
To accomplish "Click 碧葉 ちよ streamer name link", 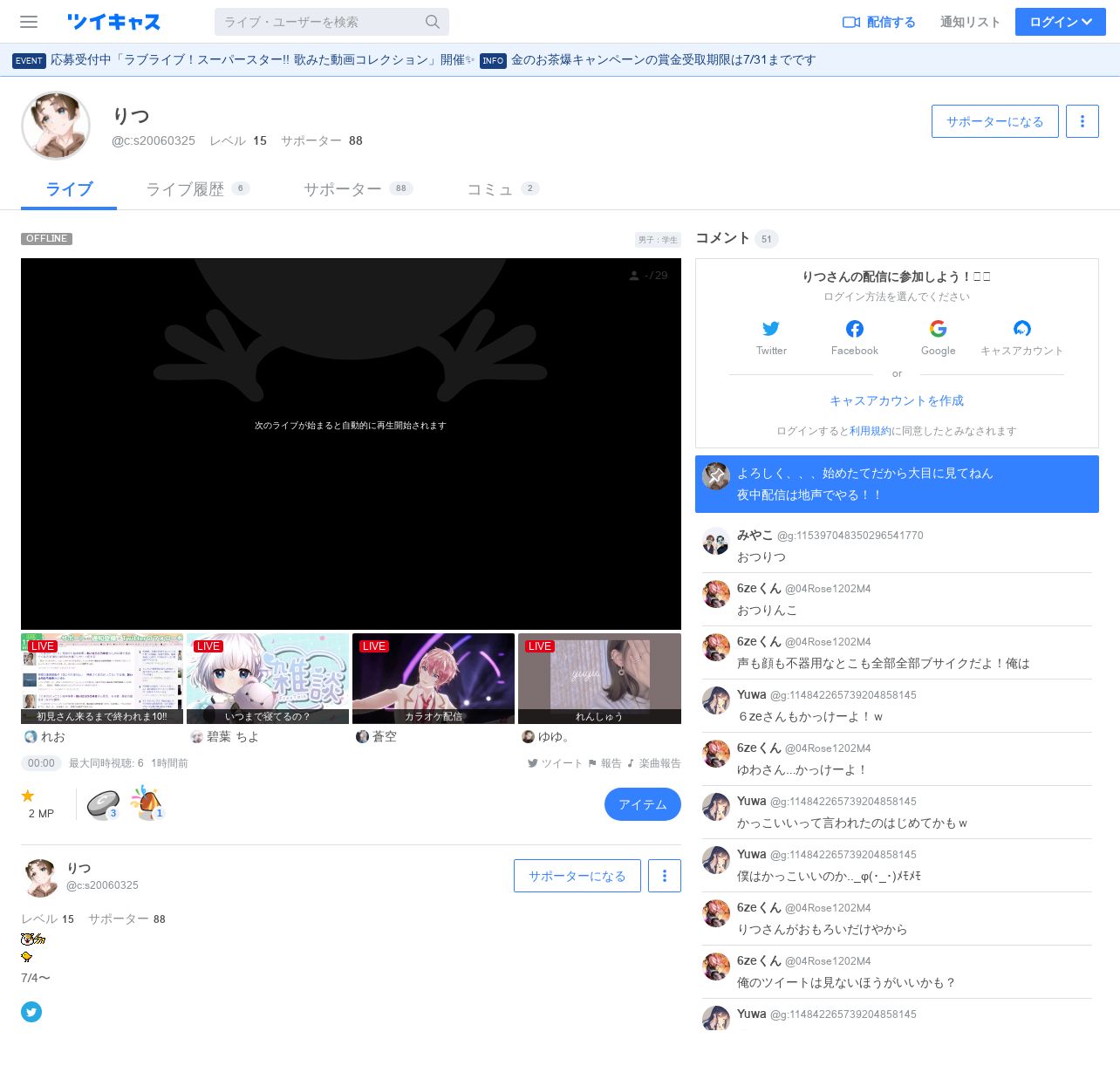I will pos(233,737).
